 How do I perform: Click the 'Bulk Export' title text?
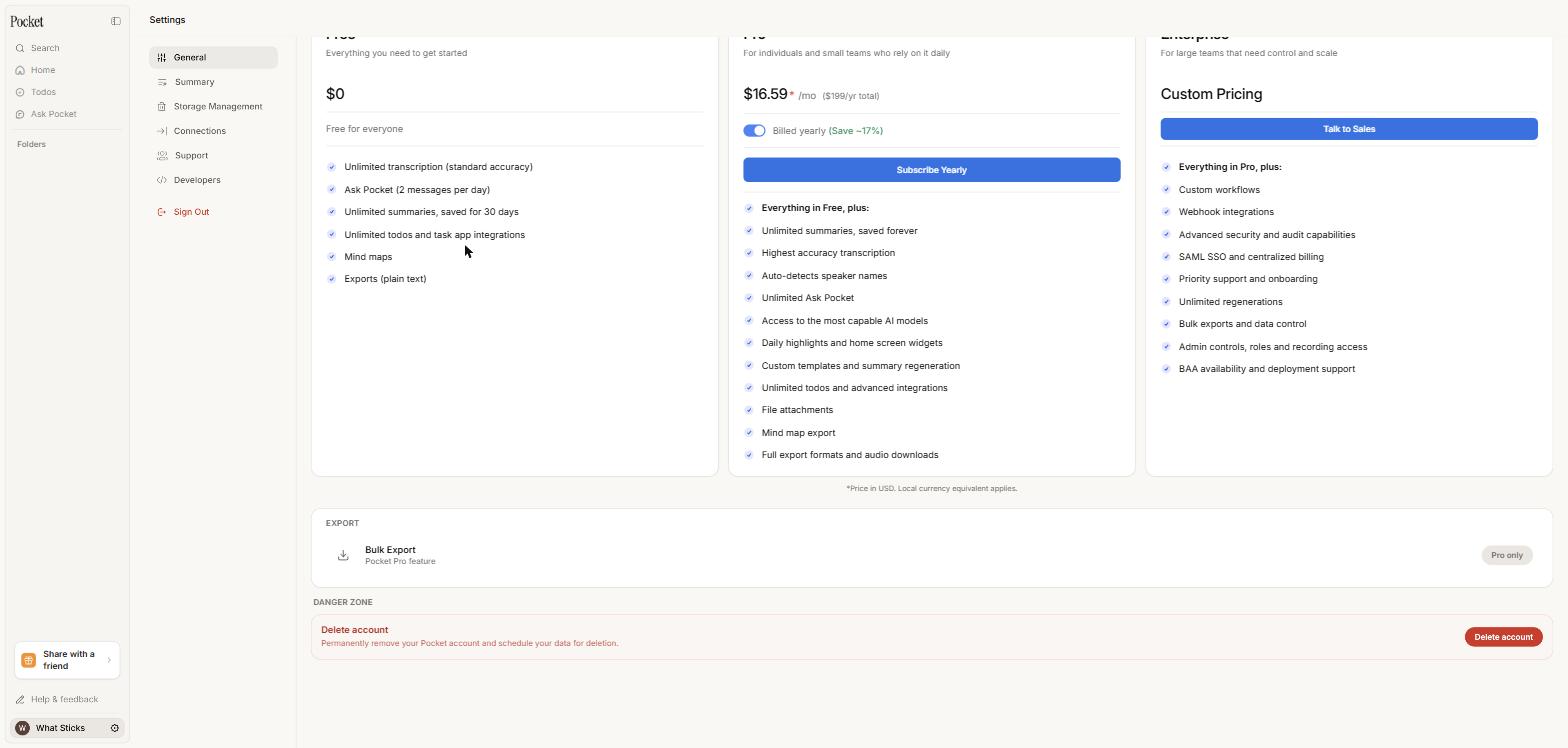click(390, 550)
